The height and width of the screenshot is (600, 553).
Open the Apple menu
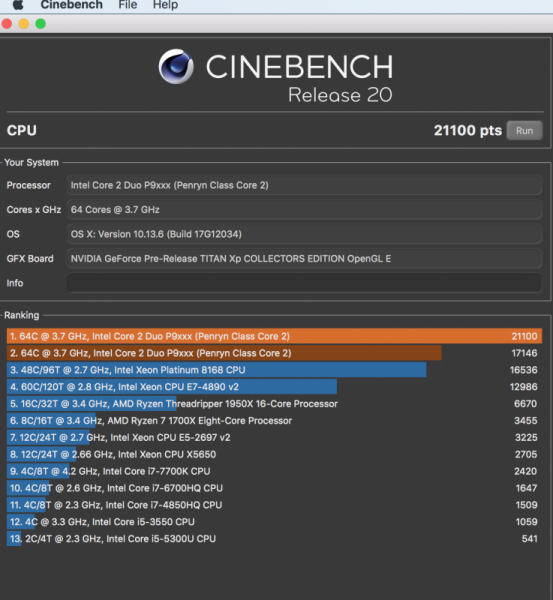click(18, 5)
